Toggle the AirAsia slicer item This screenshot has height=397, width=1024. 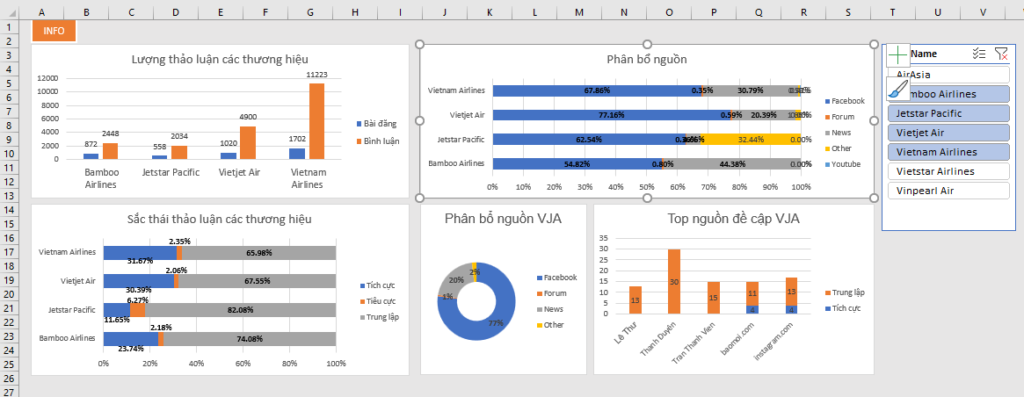click(x=948, y=74)
